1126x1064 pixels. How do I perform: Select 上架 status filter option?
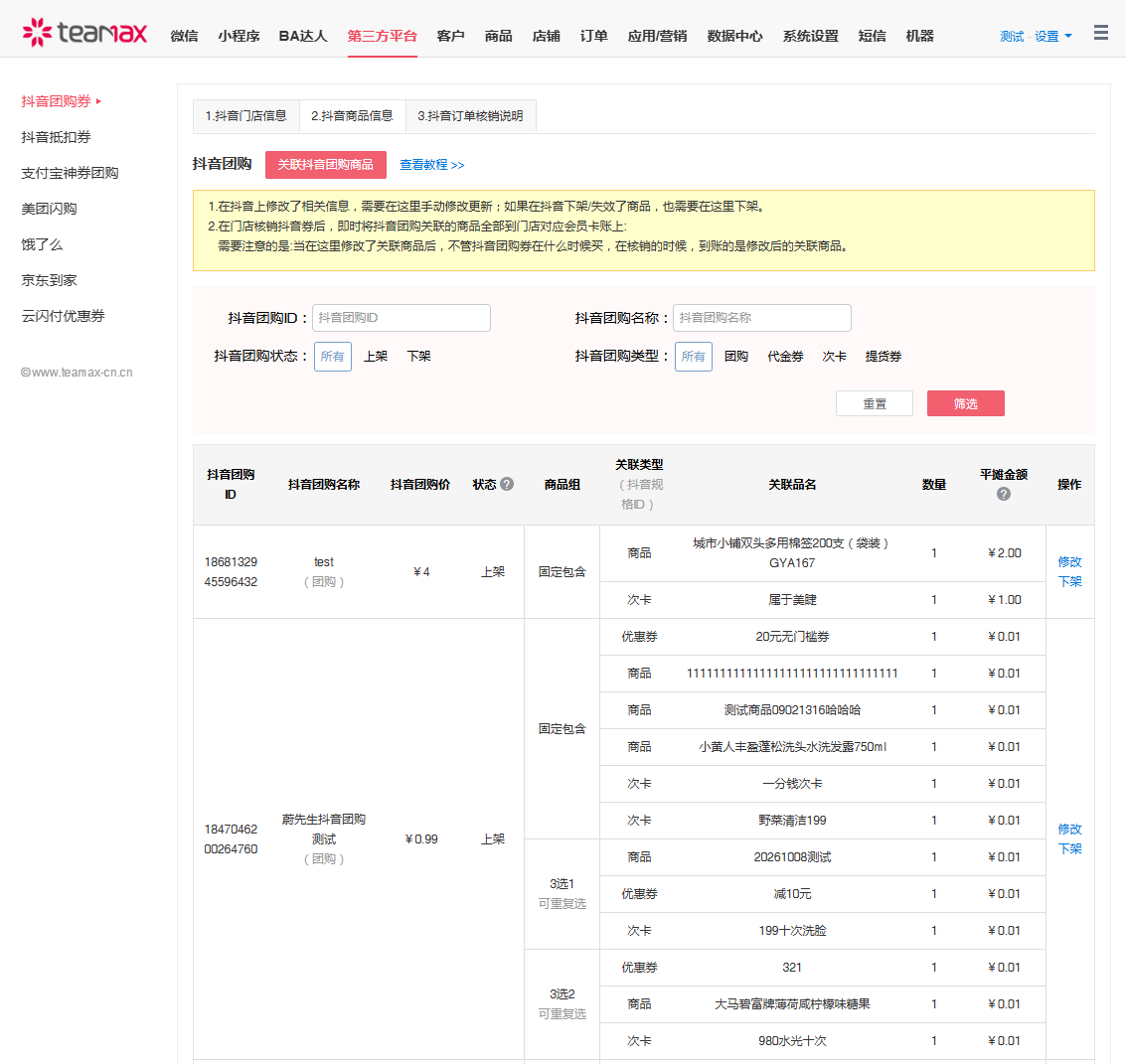(x=376, y=356)
